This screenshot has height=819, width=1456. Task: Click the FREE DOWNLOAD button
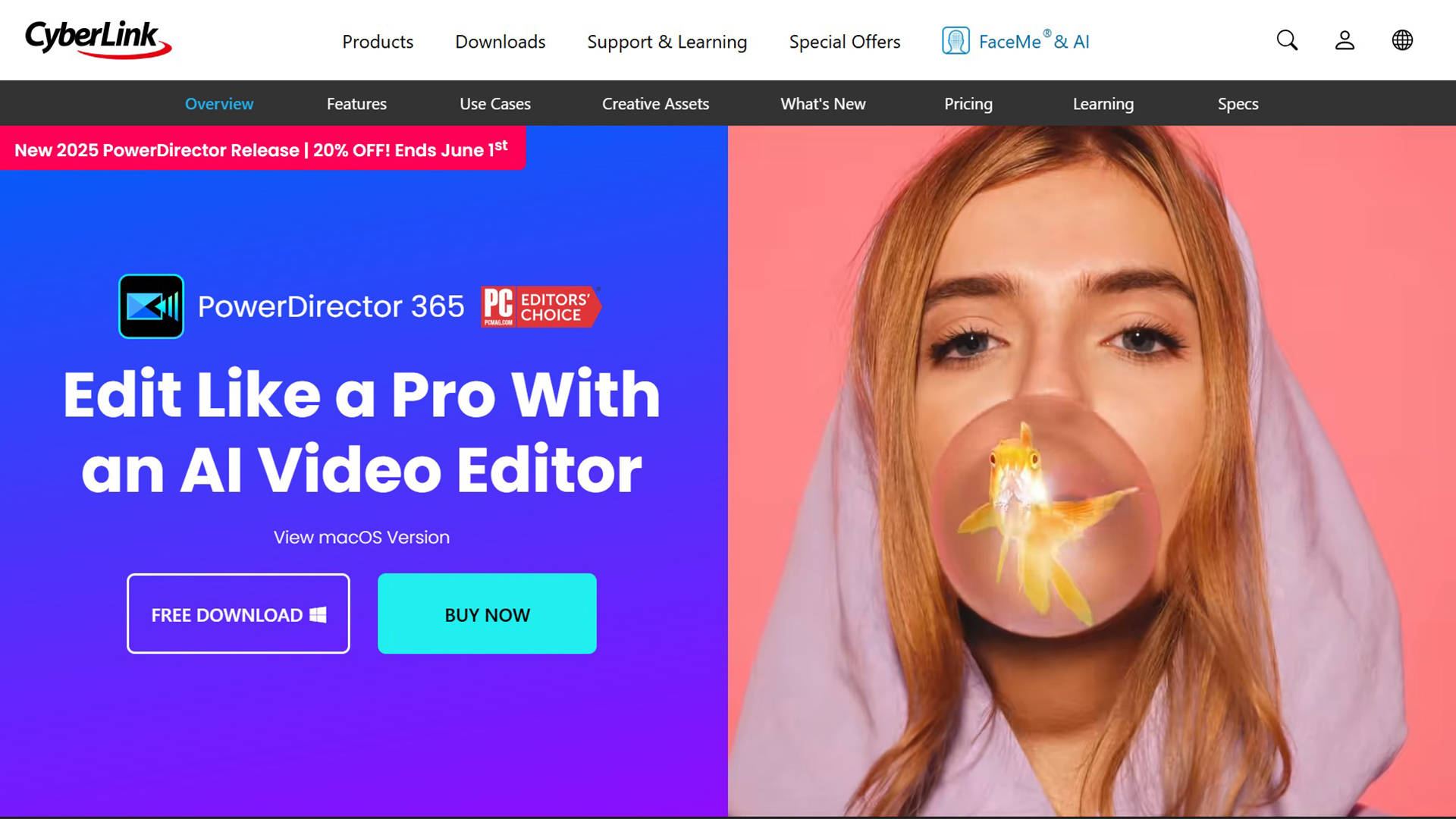238,613
